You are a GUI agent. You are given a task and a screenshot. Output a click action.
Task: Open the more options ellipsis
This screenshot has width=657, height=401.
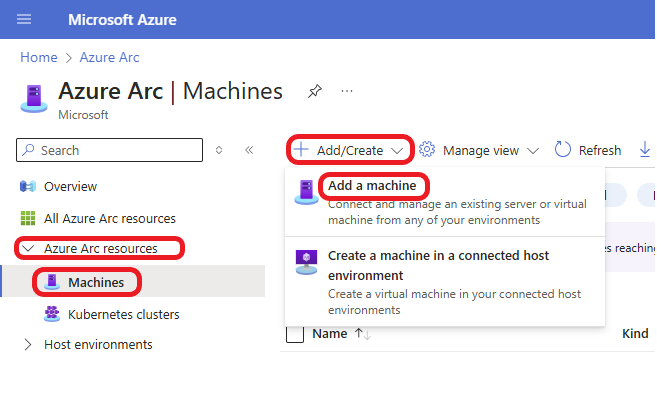coord(347,91)
